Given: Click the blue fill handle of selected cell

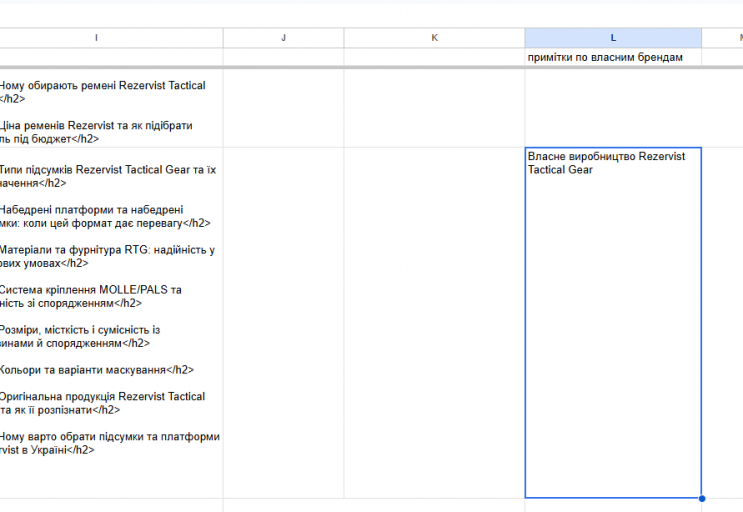Looking at the screenshot, I should (702, 498).
